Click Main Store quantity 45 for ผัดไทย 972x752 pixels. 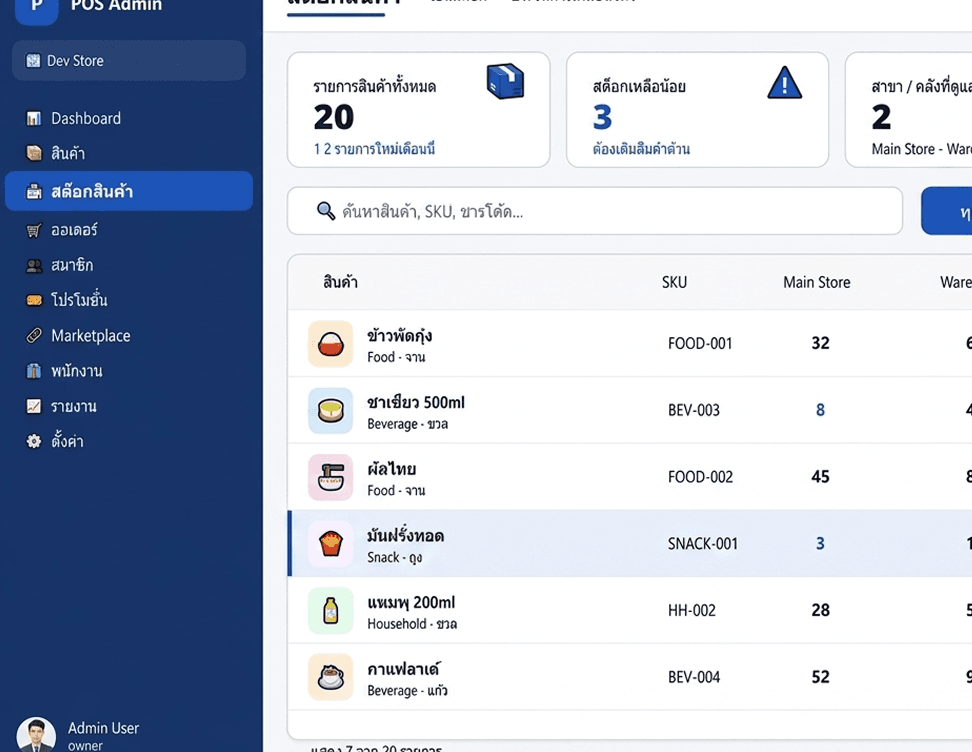tap(820, 476)
